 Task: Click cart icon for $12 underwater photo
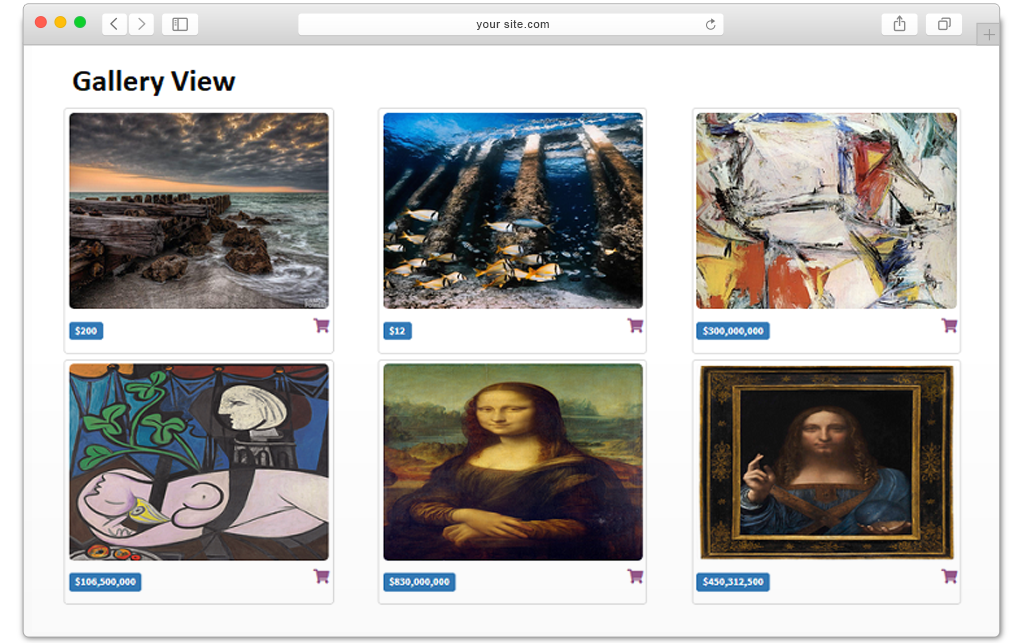635,325
